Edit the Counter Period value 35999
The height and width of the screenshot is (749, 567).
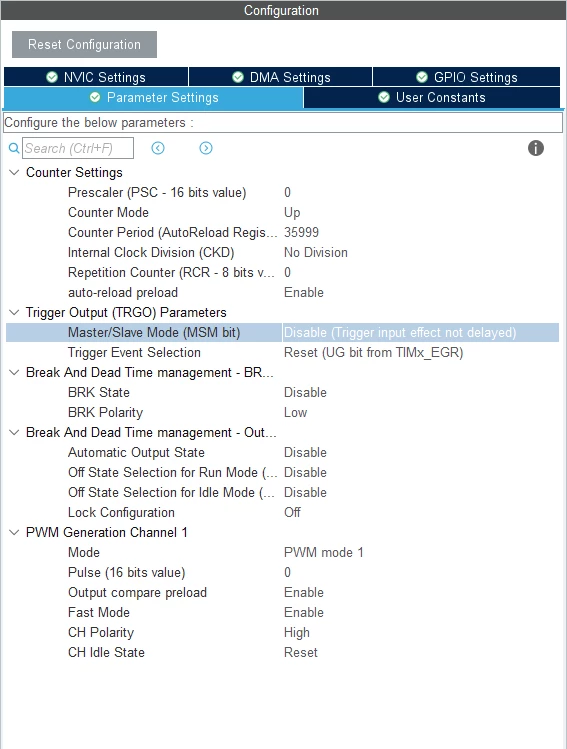click(x=301, y=233)
